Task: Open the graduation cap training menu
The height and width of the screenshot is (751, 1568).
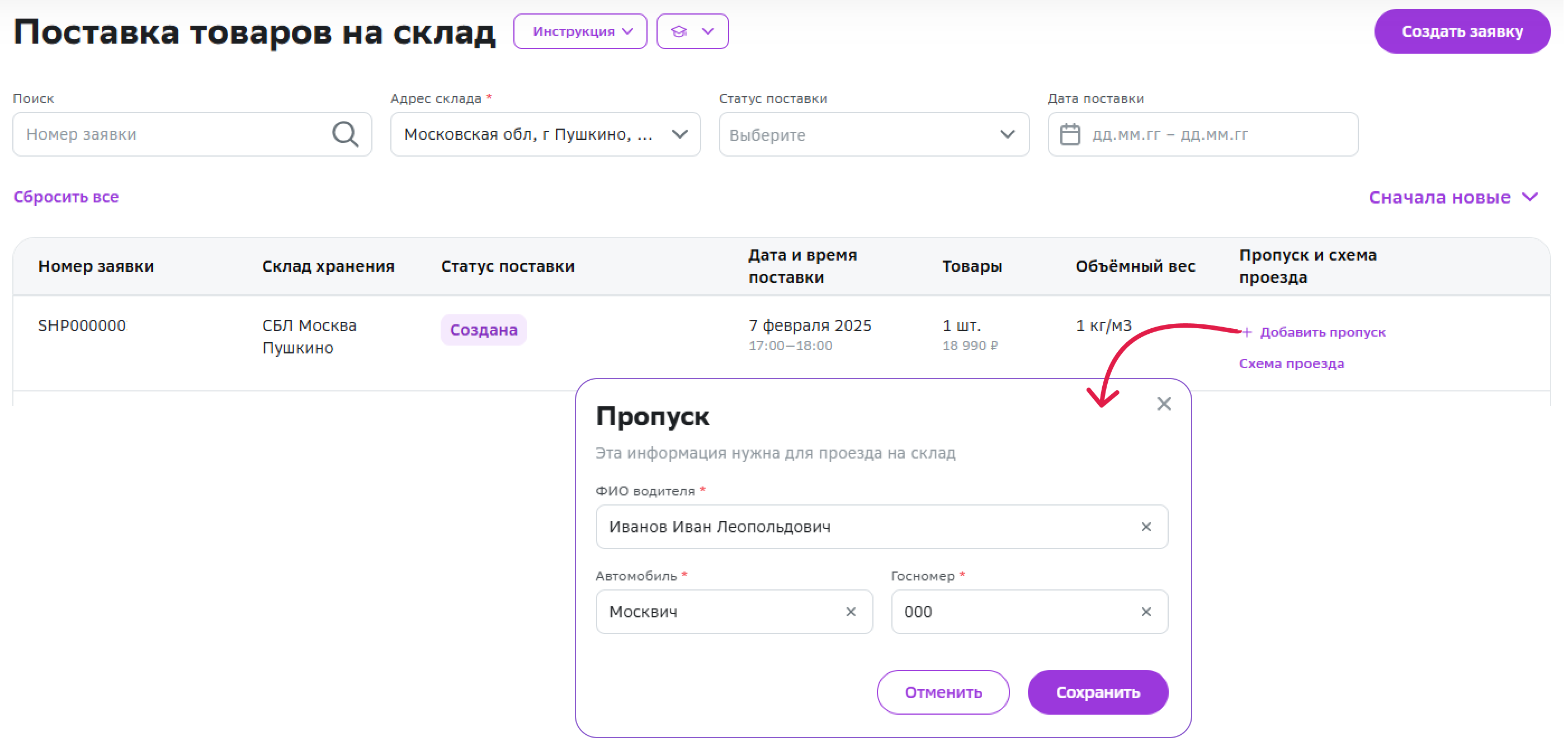Action: point(692,31)
